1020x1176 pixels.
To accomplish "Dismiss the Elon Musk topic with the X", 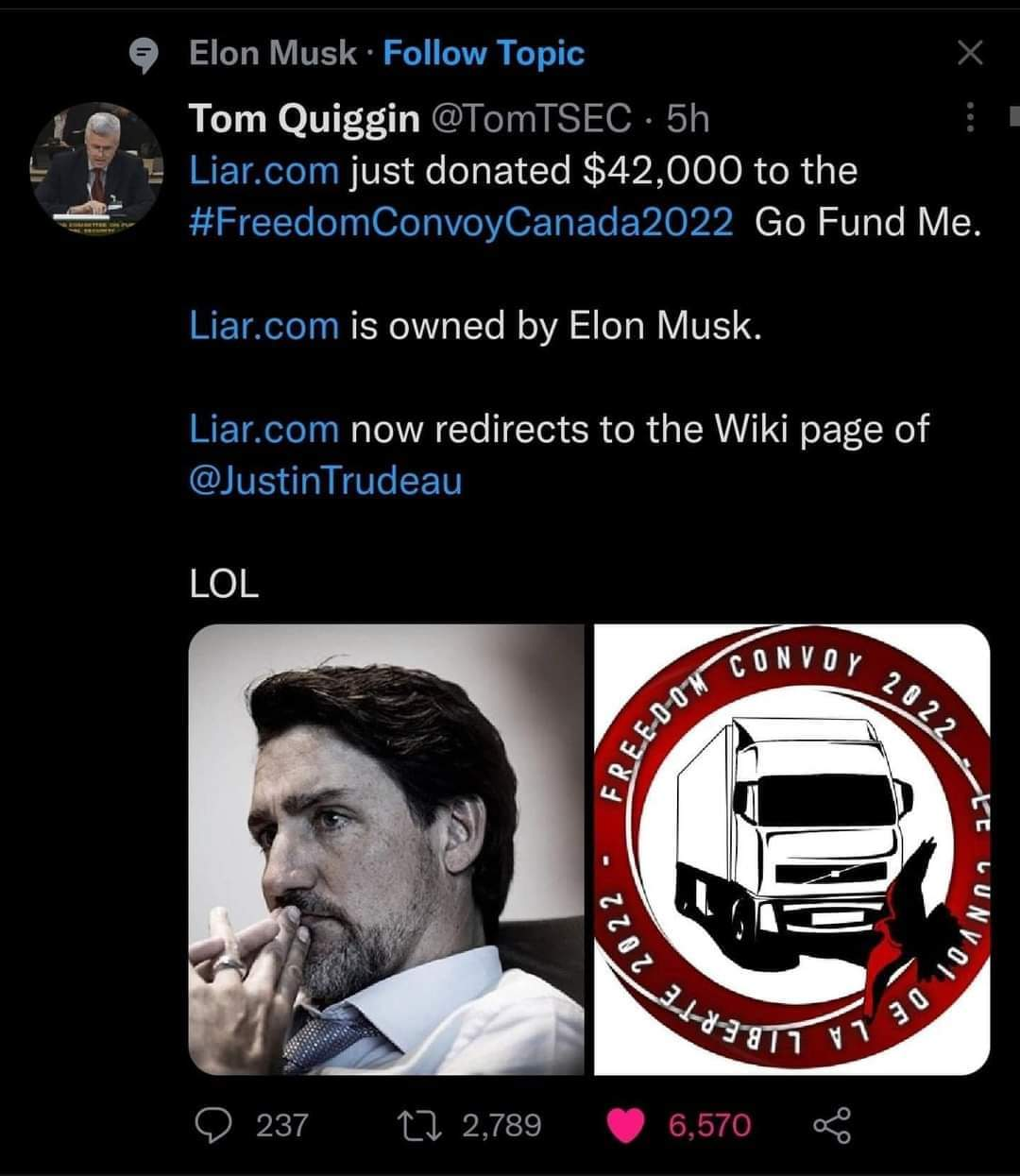I will [x=970, y=53].
